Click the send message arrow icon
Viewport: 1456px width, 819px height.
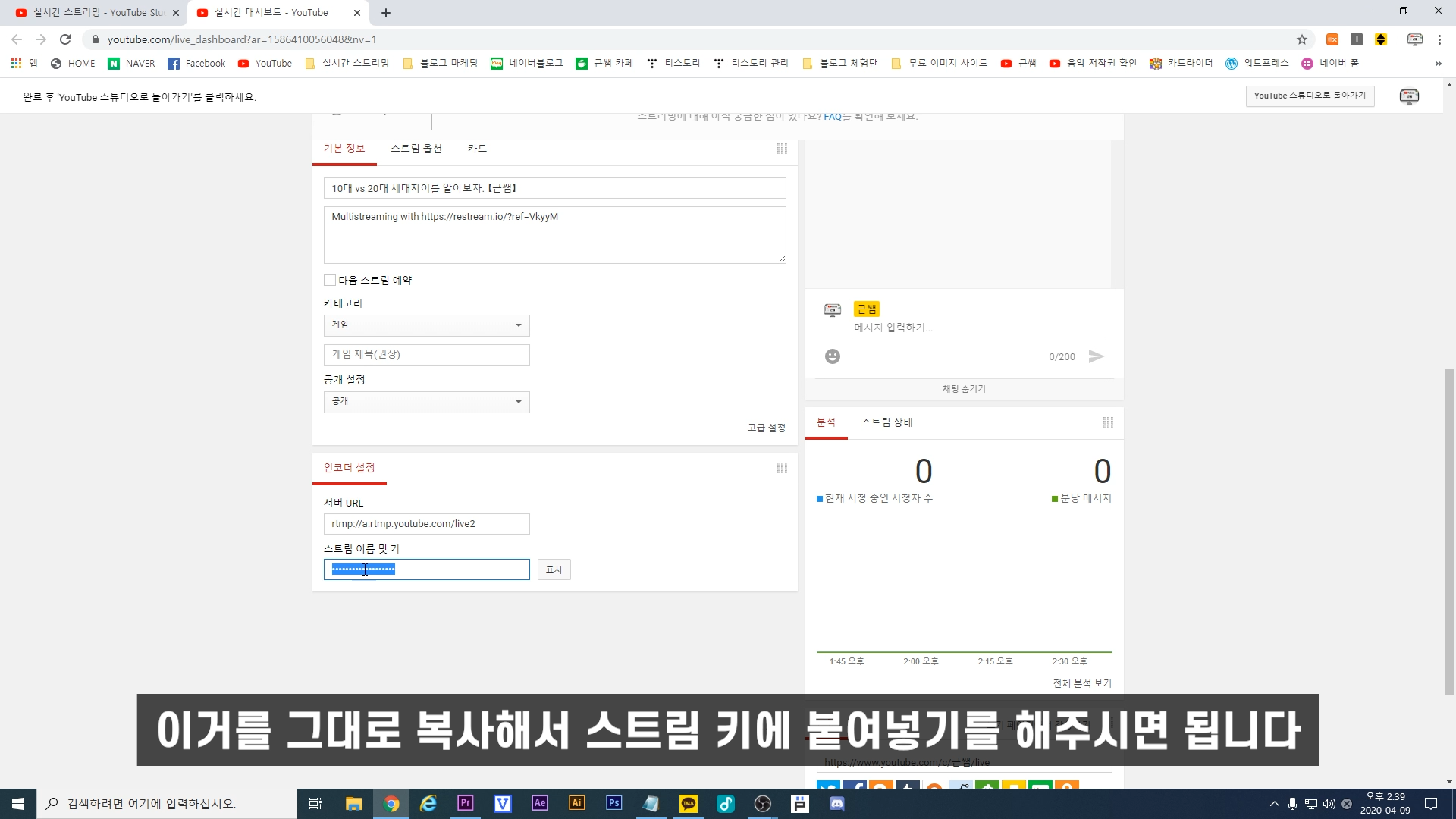point(1096,356)
